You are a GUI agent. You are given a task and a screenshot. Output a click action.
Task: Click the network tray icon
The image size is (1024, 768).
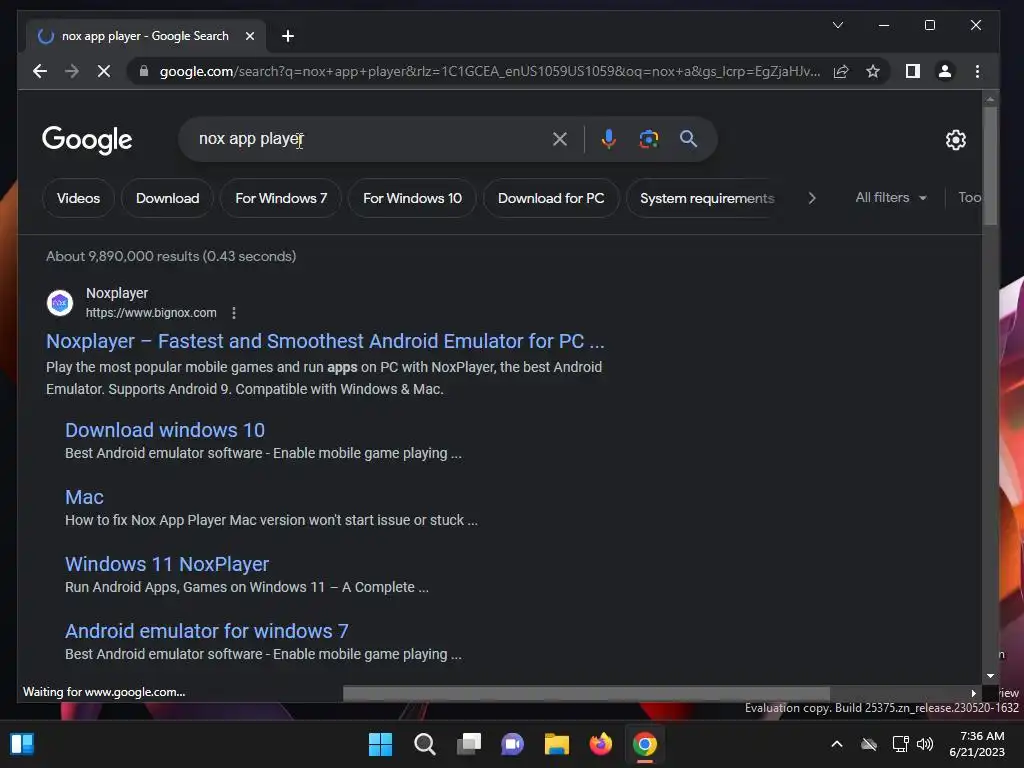[901, 744]
